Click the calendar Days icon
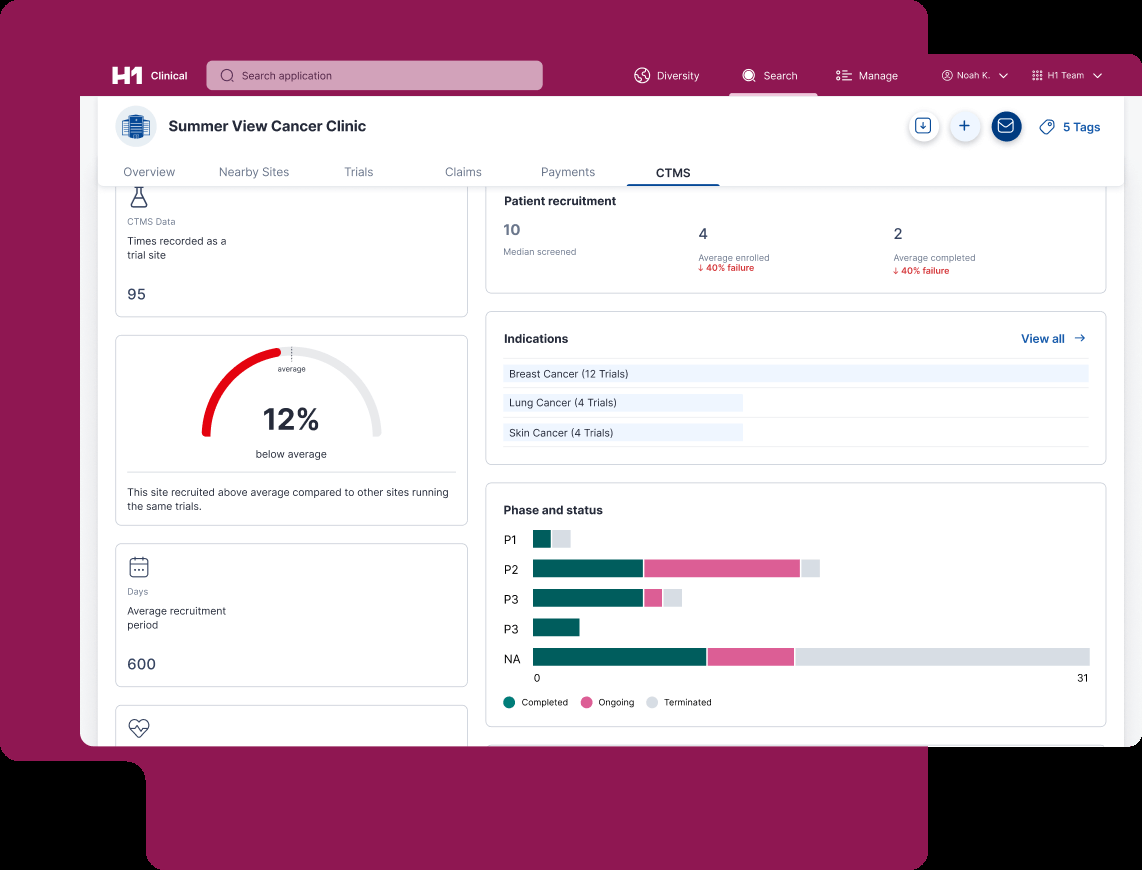Screen dimensions: 1142x870 139,567
